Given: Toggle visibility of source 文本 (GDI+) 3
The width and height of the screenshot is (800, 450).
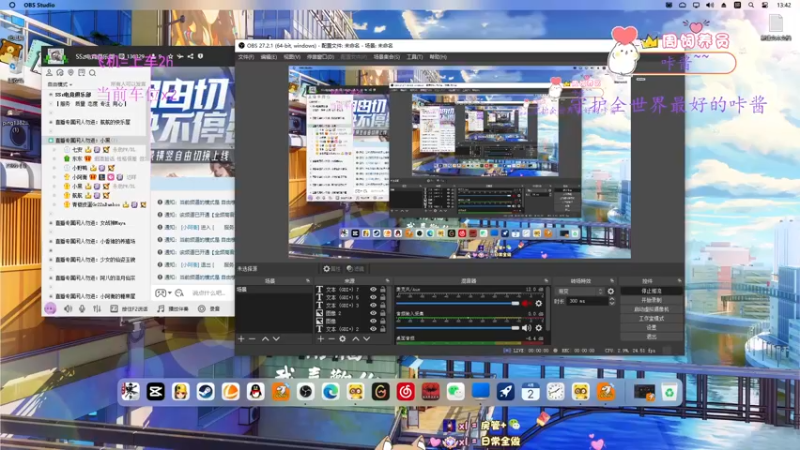Looking at the screenshot, I should click(373, 305).
